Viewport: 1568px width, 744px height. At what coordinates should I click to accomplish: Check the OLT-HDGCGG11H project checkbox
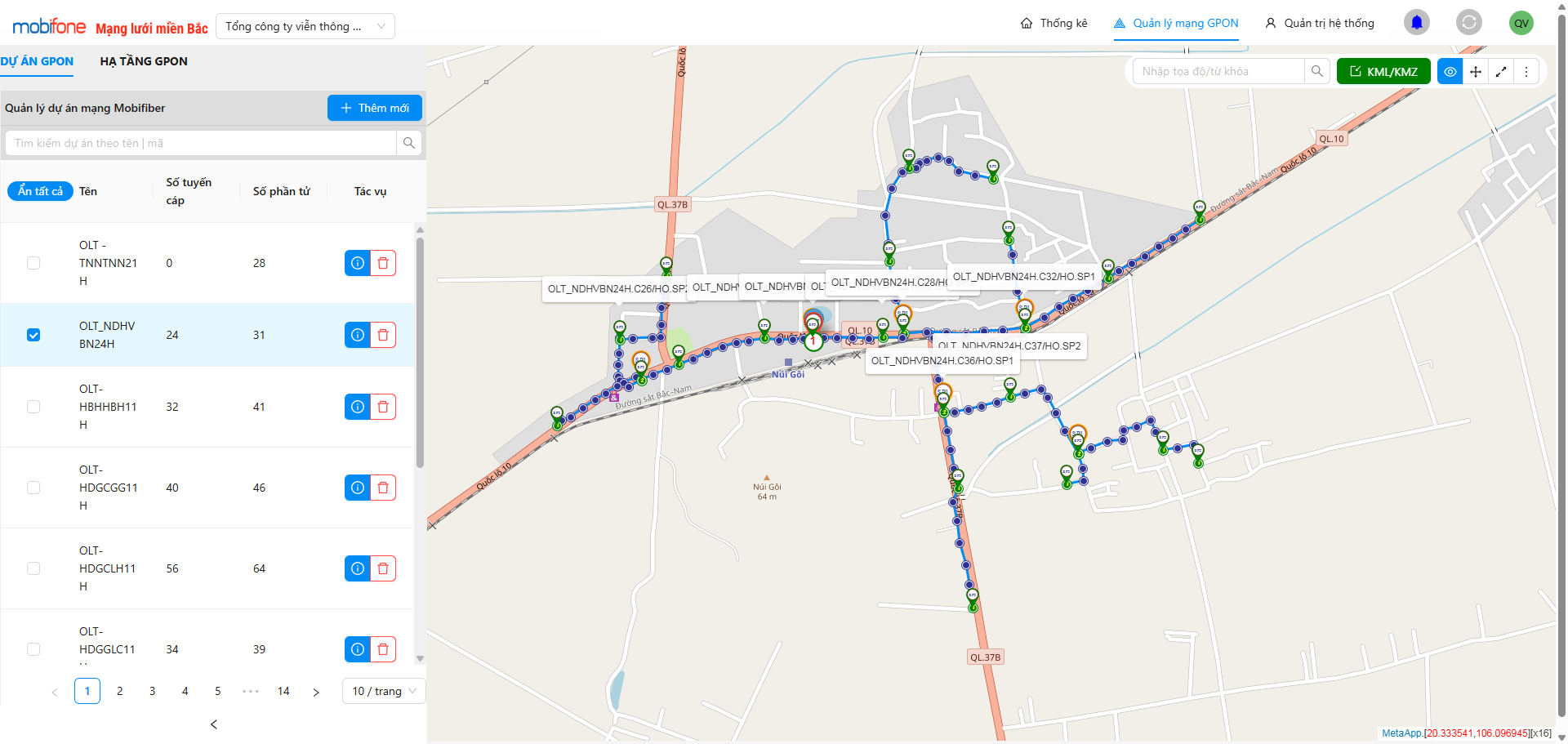[x=33, y=488]
